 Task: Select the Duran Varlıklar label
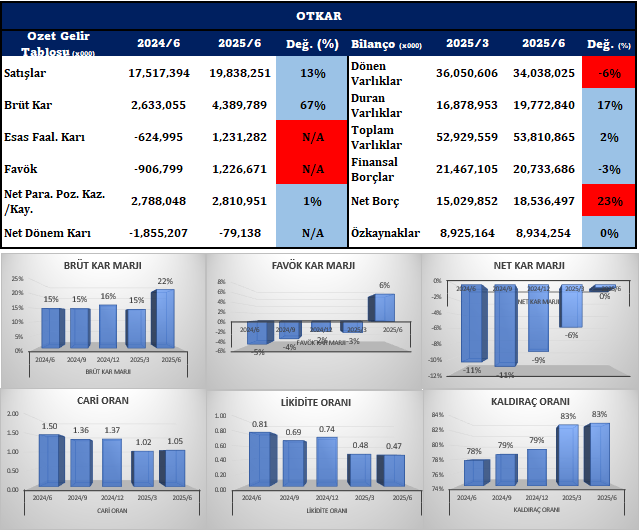tap(376, 105)
